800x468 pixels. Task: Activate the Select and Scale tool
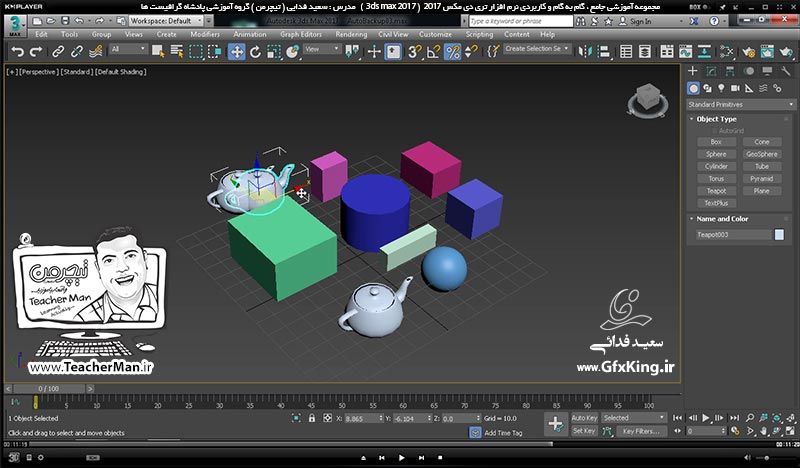coord(274,52)
